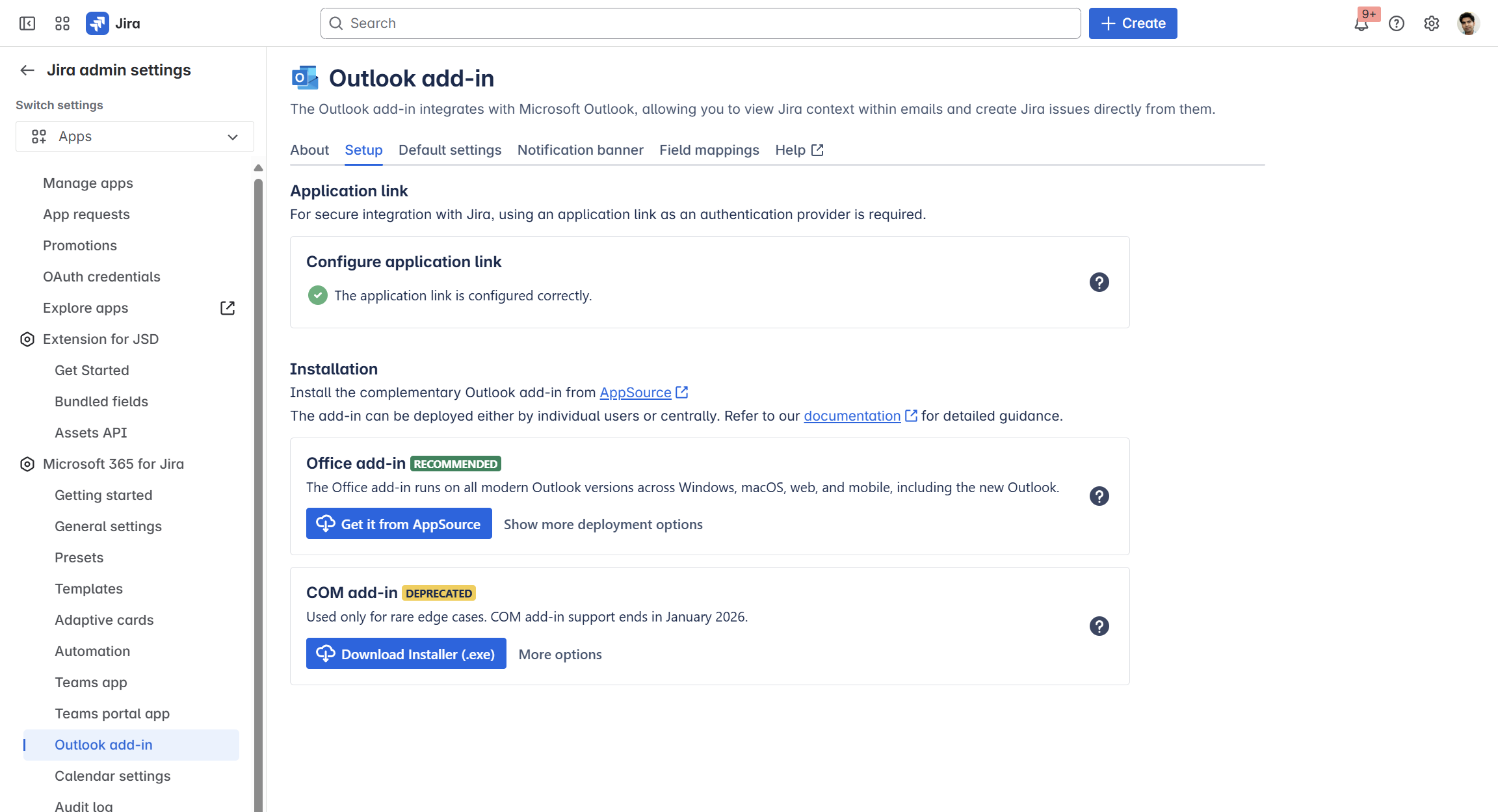
Task: Go back with Jira admin settings arrow
Action: pos(27,70)
